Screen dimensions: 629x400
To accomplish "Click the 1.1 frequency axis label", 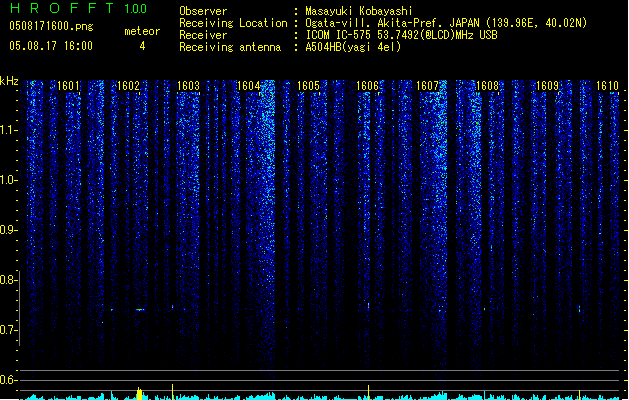I will click(x=7, y=130).
